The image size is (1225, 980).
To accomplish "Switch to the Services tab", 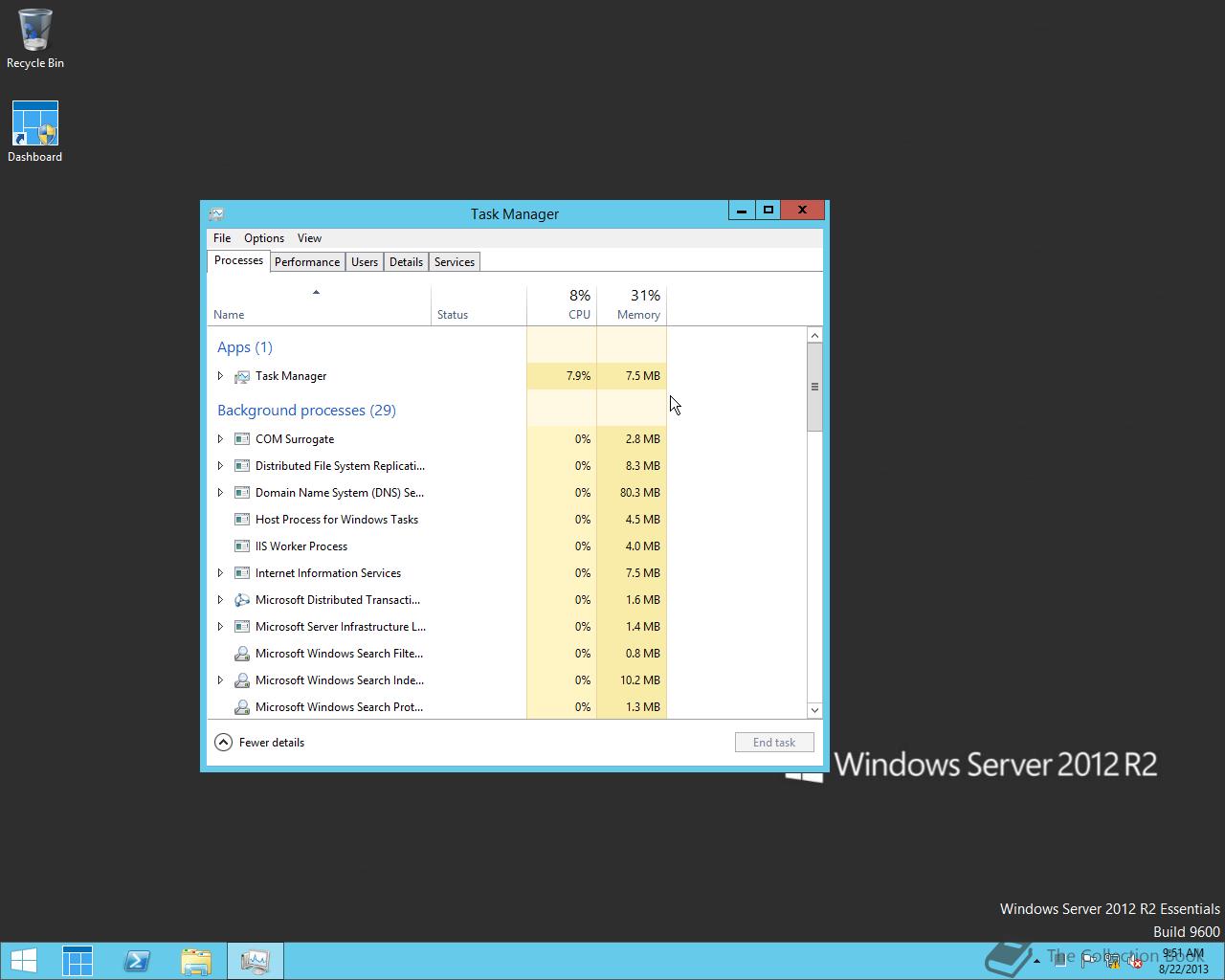I will [455, 262].
